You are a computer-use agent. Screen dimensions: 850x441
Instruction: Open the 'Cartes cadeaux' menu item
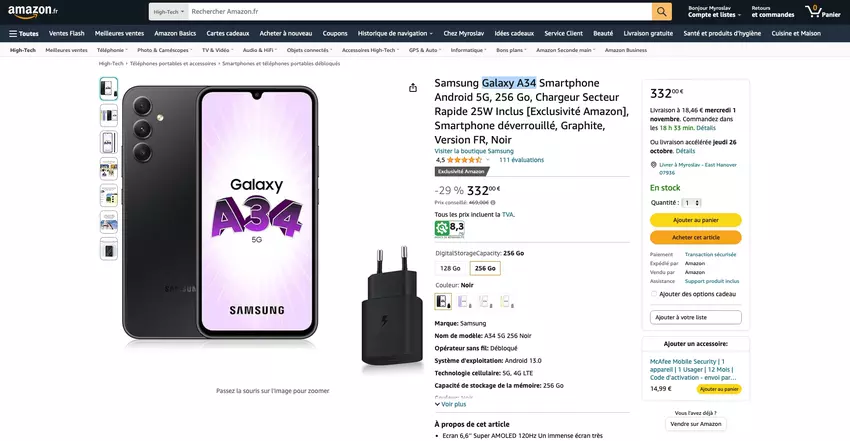[x=228, y=33]
